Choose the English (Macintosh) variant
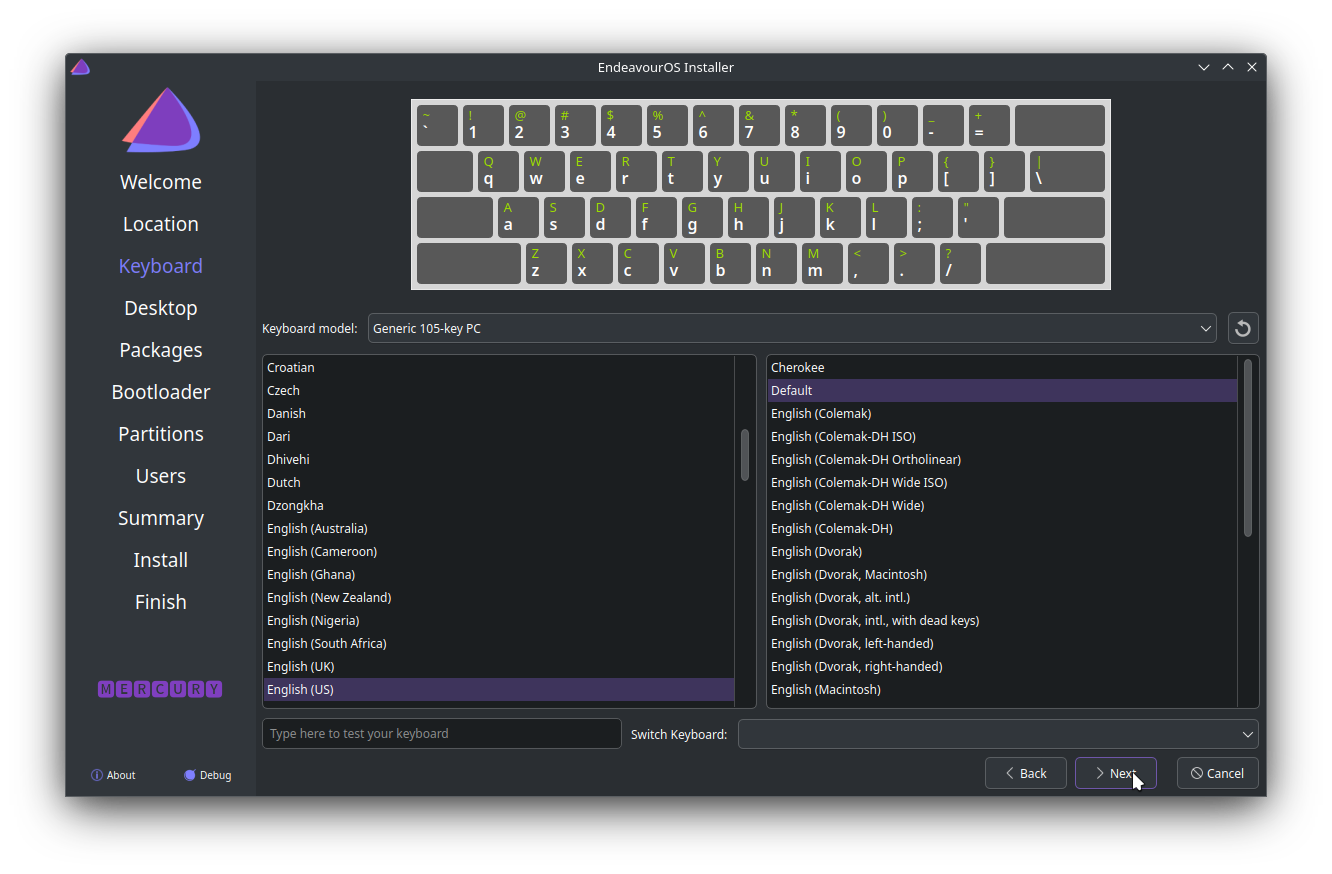 1002,689
